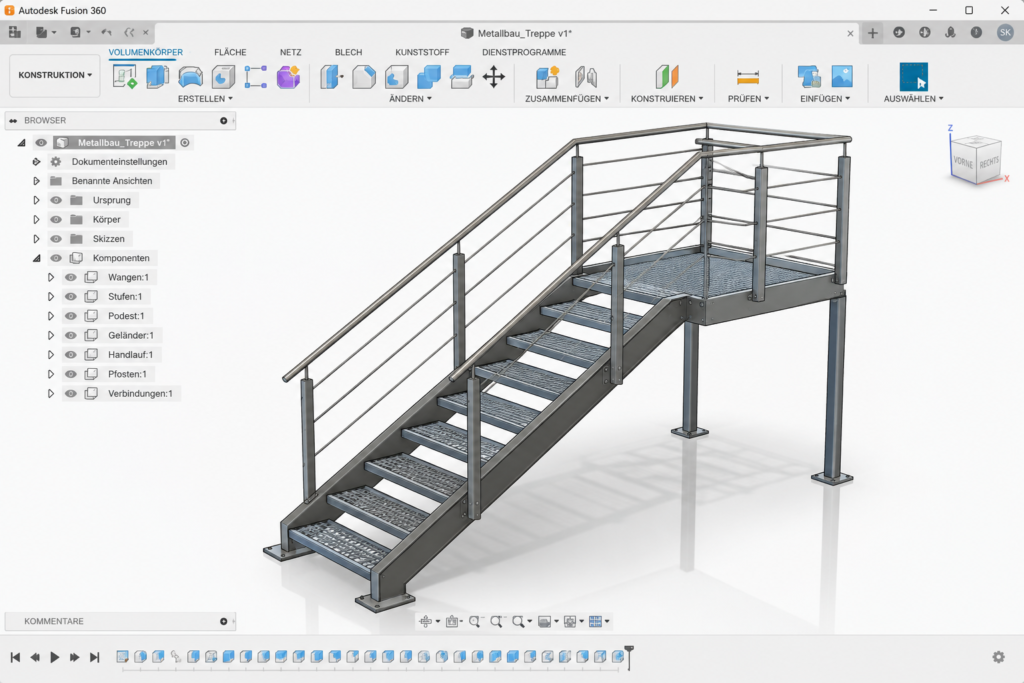Viewport: 1024px width, 683px height.
Task: Click the Select tool icon
Action: point(913,76)
